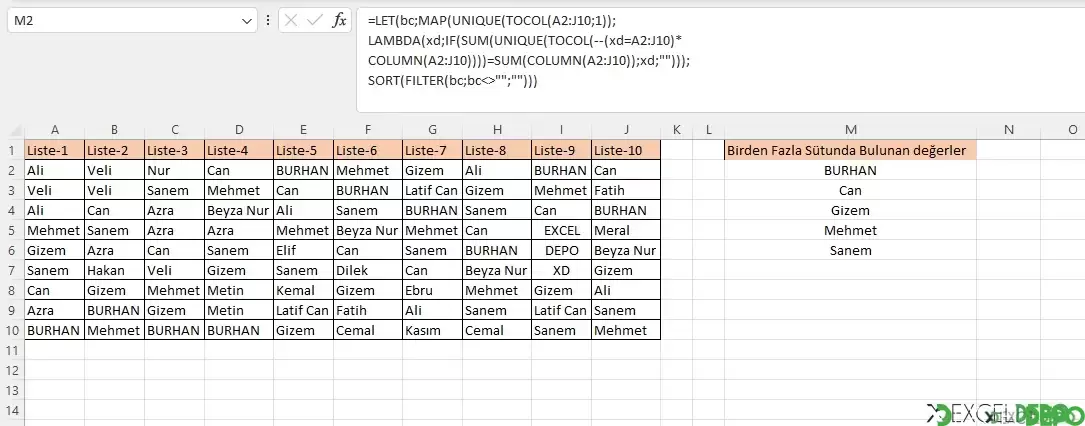Select cell Kasım in Liste-7

[x=432, y=331]
